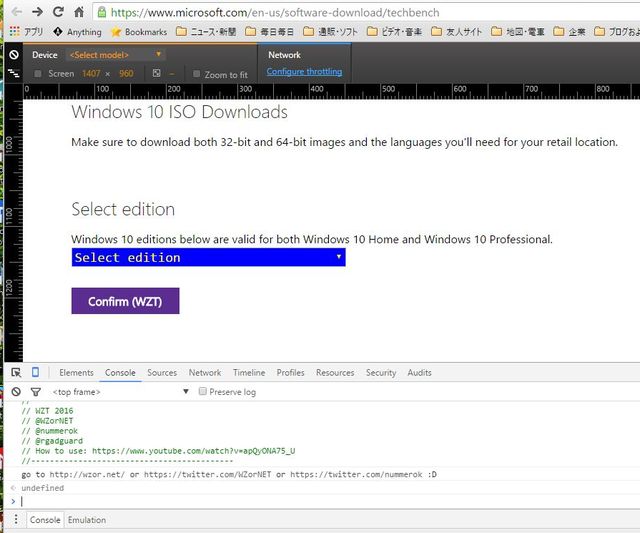Toggle the Screen resolution checkbox
The height and width of the screenshot is (533, 640).
[38, 73]
